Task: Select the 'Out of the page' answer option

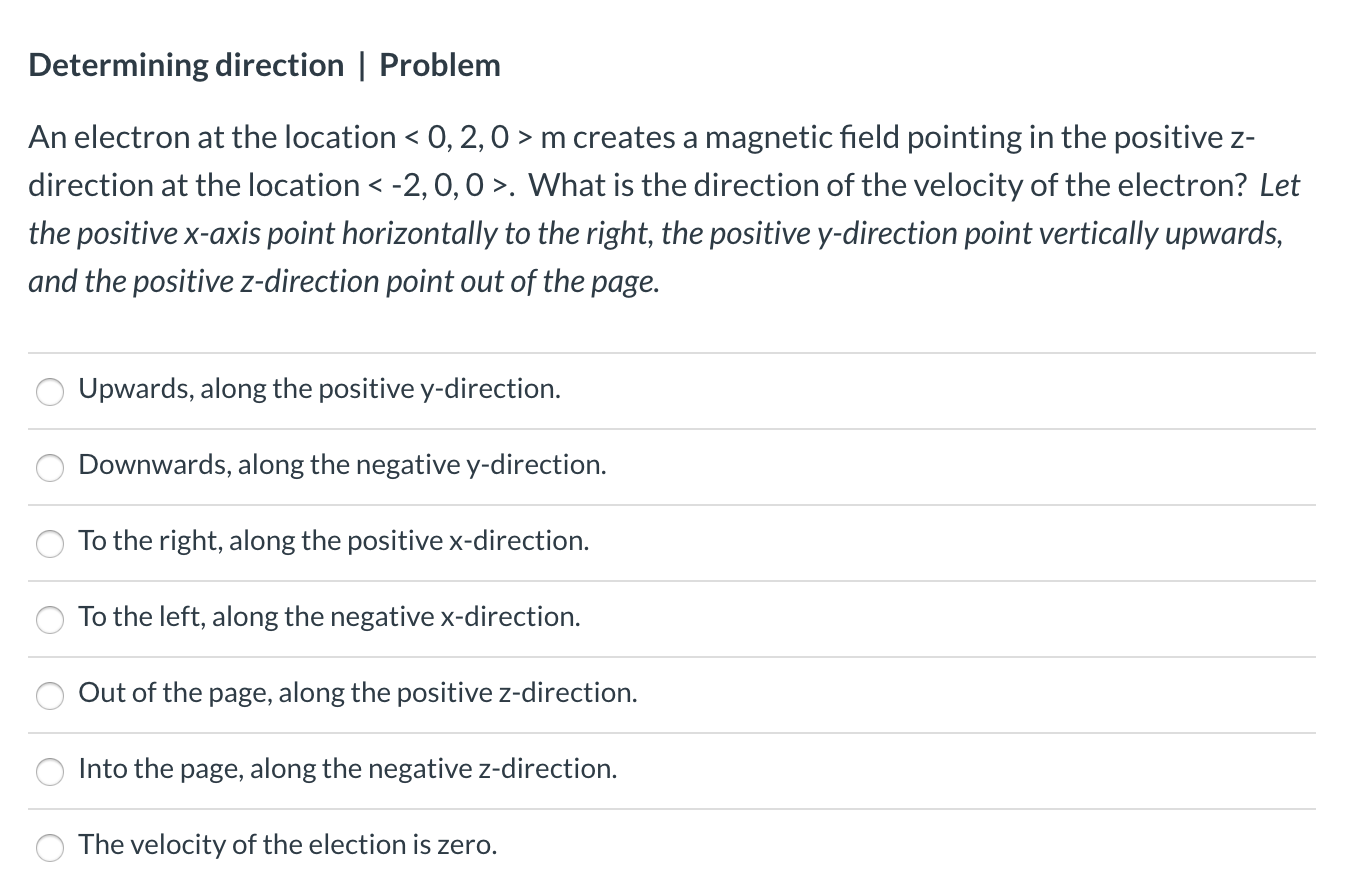Action: [x=358, y=694]
